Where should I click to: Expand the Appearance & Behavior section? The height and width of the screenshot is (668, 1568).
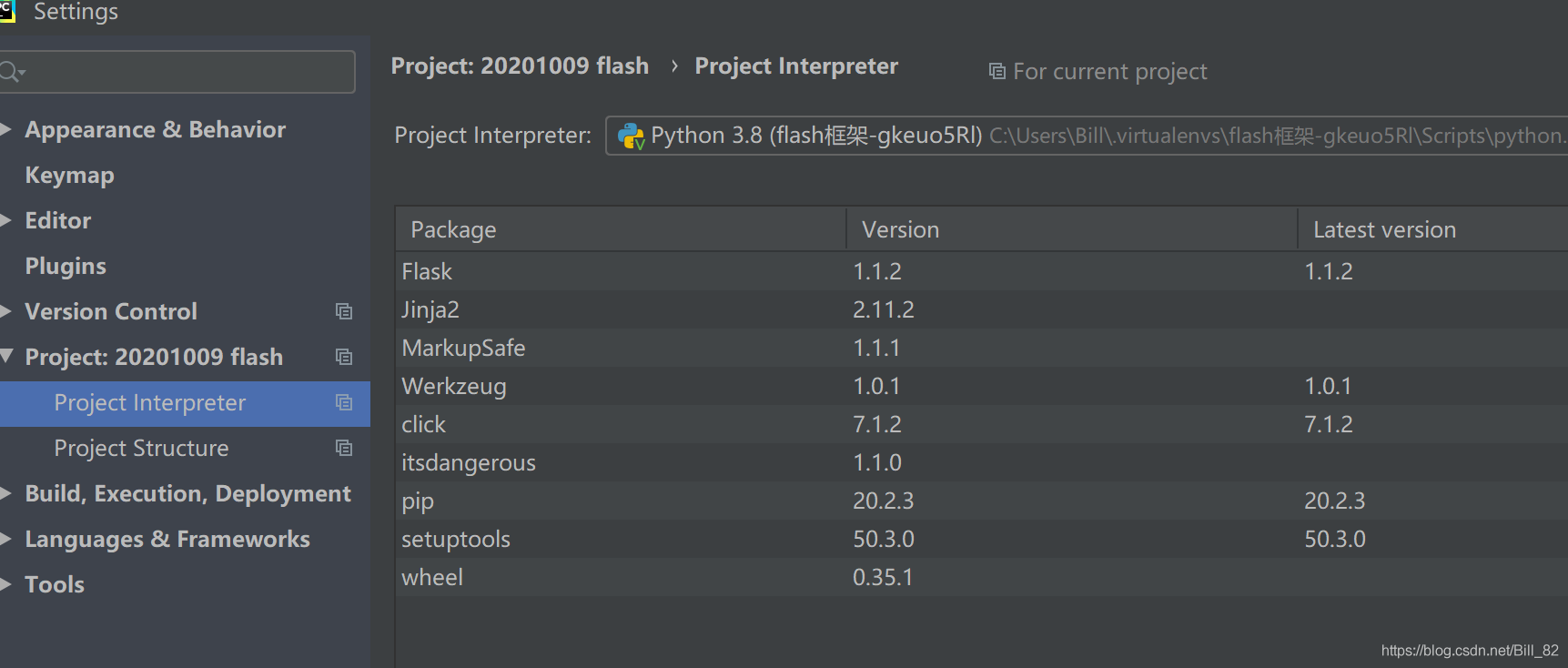click(5, 129)
